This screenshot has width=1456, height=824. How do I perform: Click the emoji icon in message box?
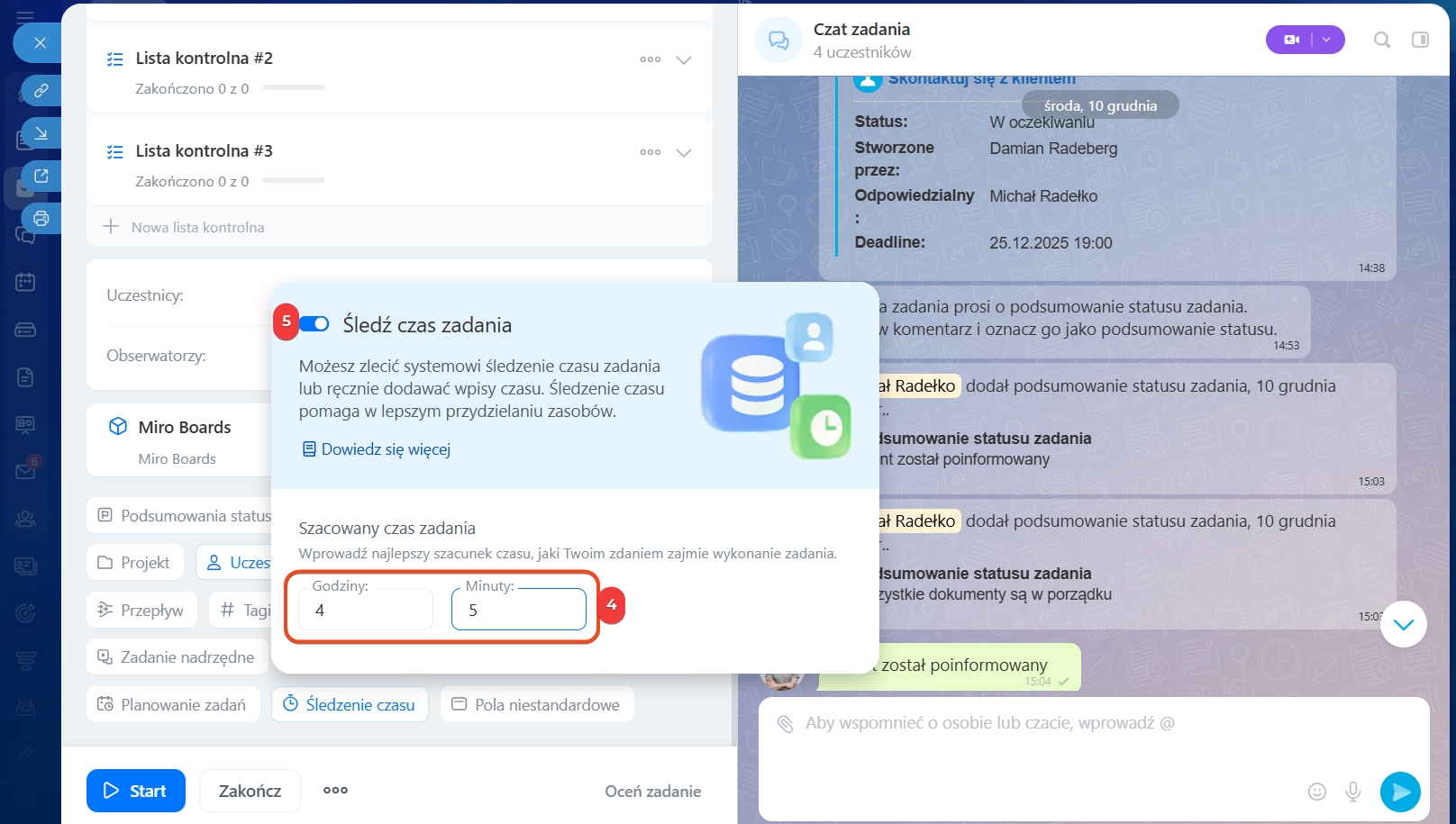pos(1316,792)
